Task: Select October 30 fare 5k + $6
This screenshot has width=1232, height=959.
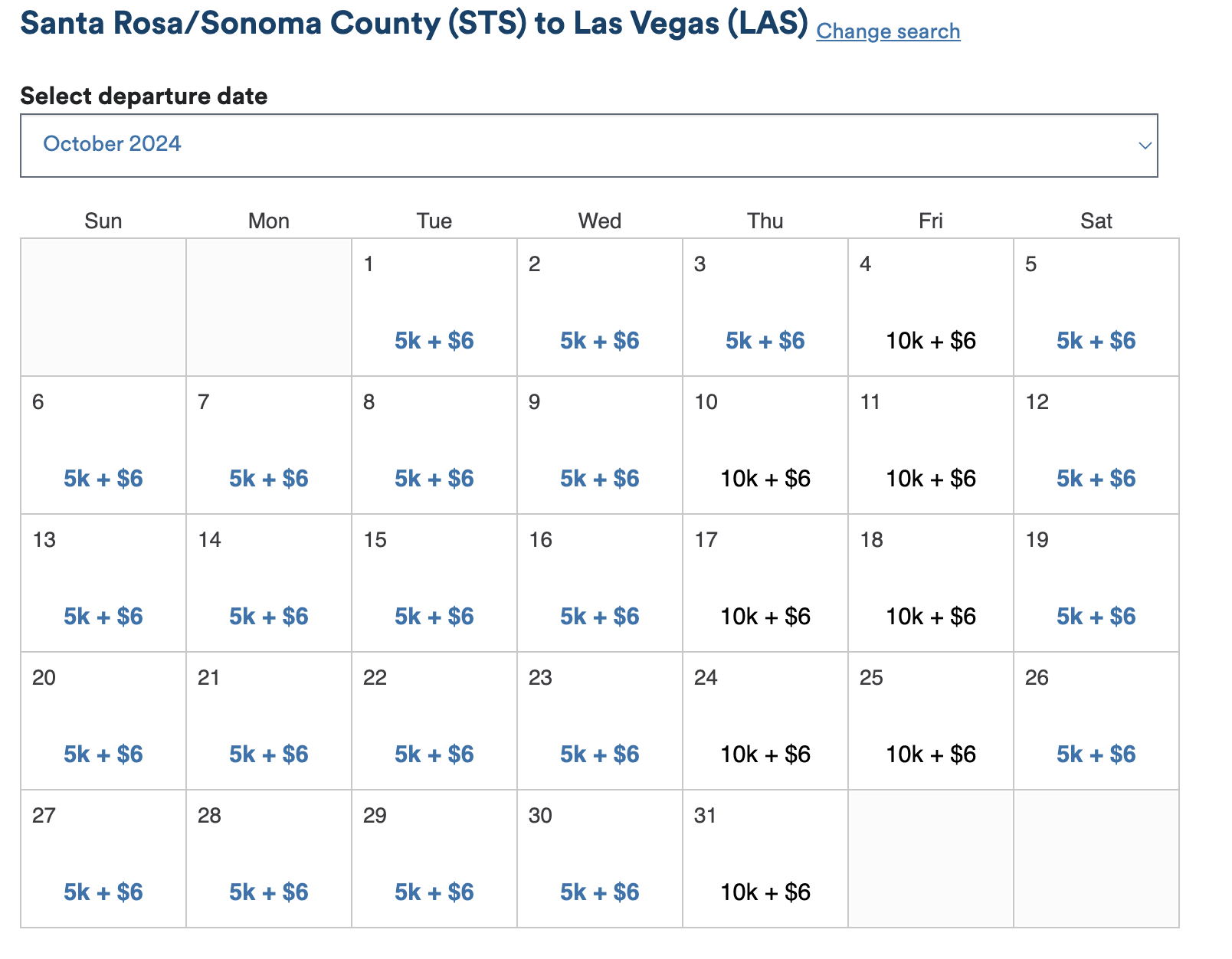Action: click(x=600, y=892)
